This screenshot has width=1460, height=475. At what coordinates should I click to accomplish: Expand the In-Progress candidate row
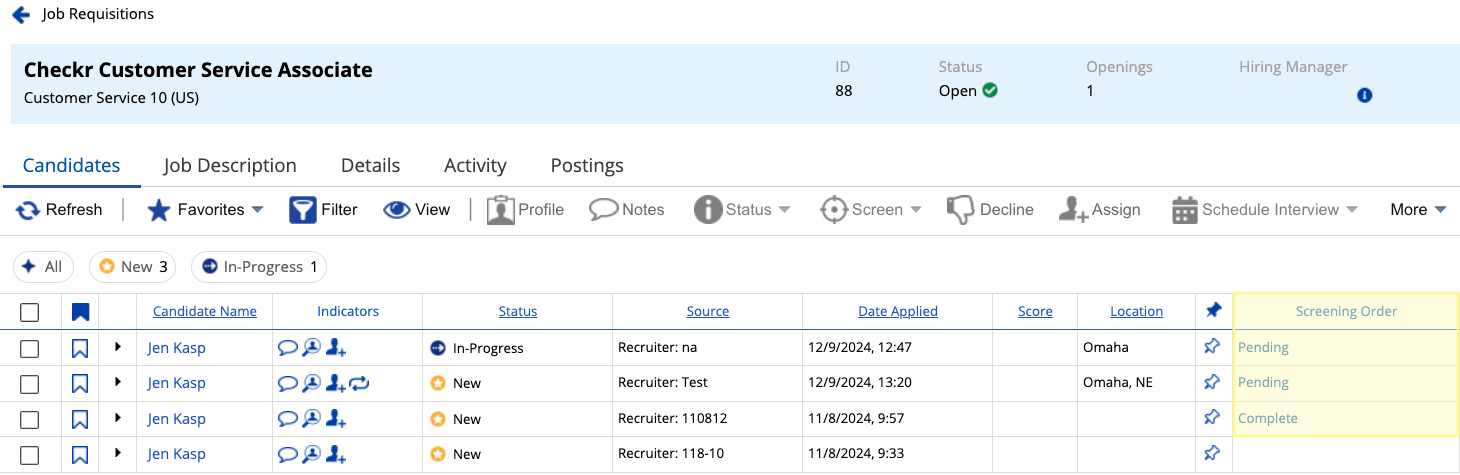coord(118,347)
